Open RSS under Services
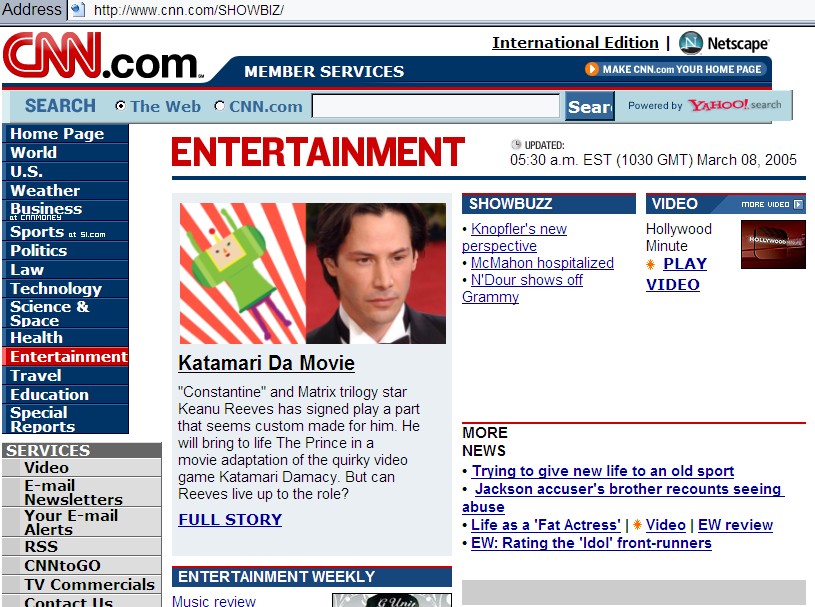This screenshot has width=815, height=607. tap(39, 547)
